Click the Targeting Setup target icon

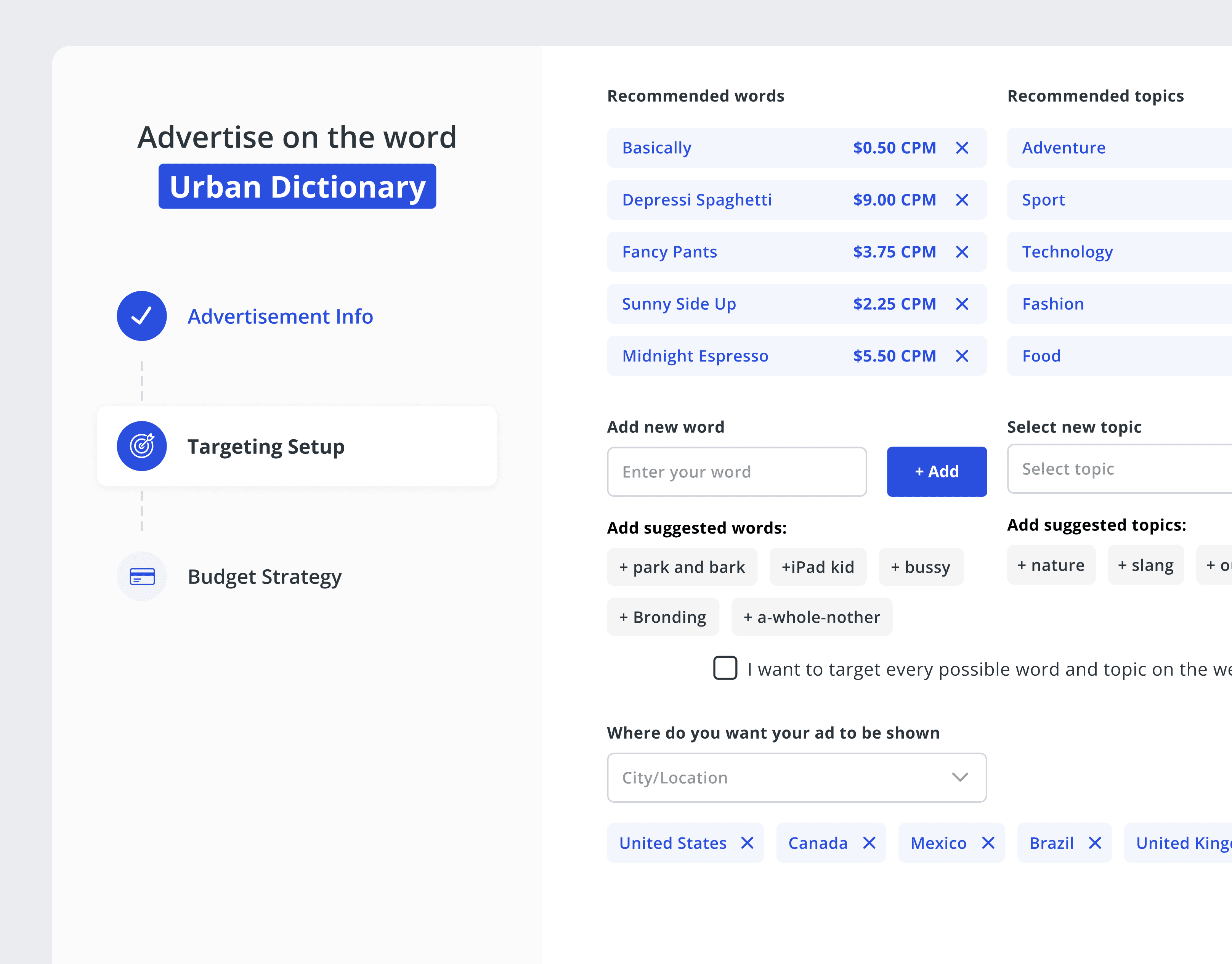[141, 446]
